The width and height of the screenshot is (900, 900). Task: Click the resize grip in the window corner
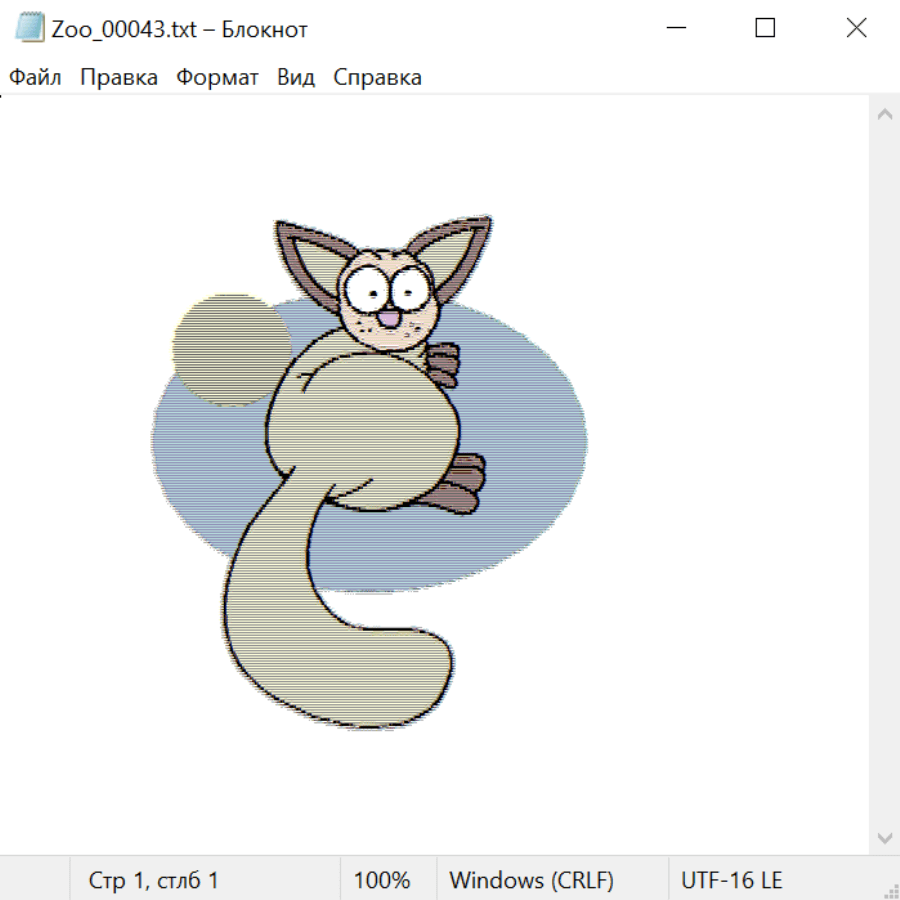pyautogui.click(x=890, y=890)
